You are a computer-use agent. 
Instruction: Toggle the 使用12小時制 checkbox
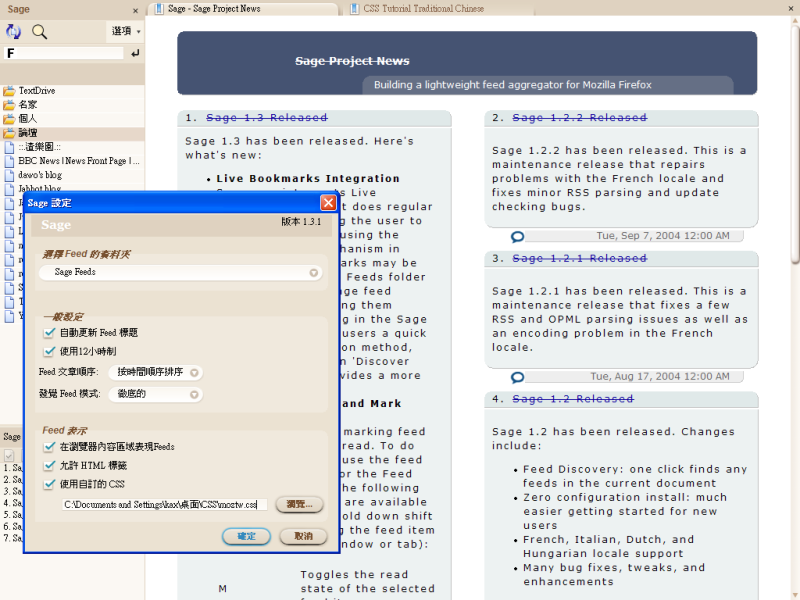click(x=50, y=351)
